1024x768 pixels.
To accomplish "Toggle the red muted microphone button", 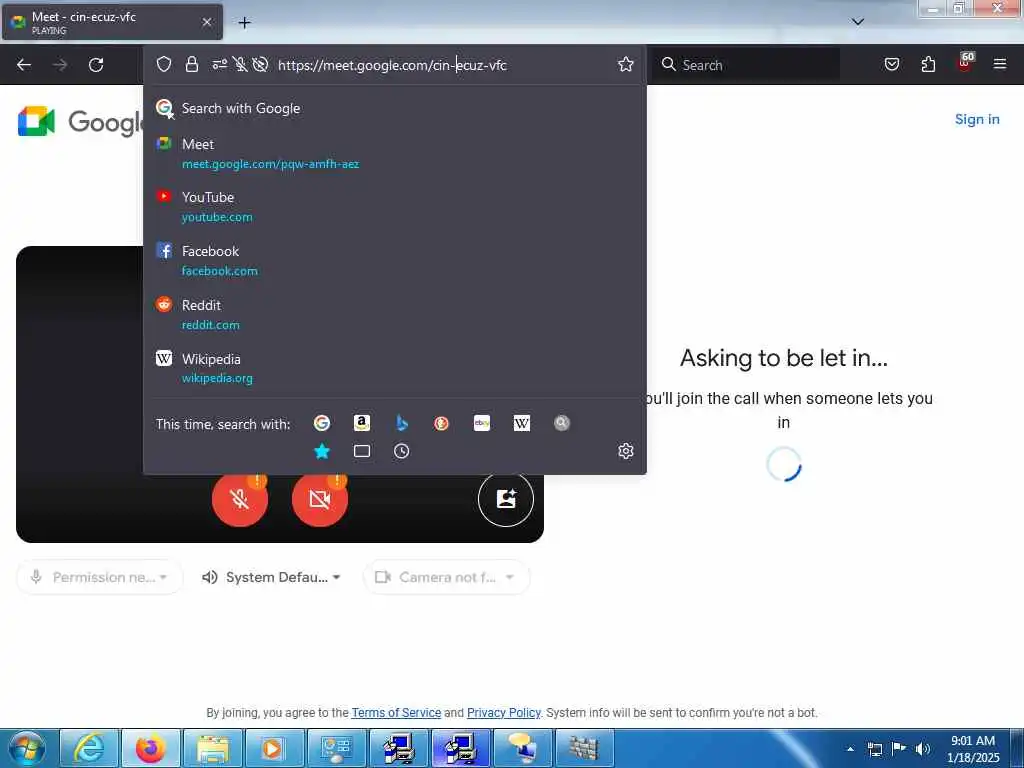I will (x=240, y=499).
